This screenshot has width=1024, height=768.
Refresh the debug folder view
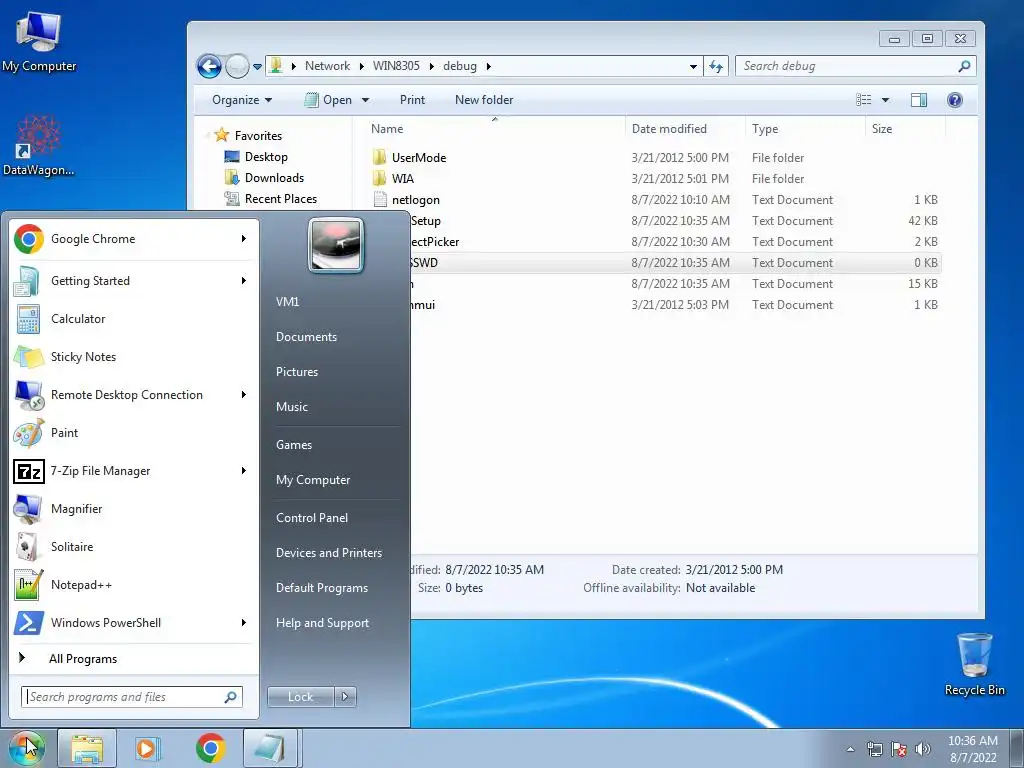click(716, 66)
